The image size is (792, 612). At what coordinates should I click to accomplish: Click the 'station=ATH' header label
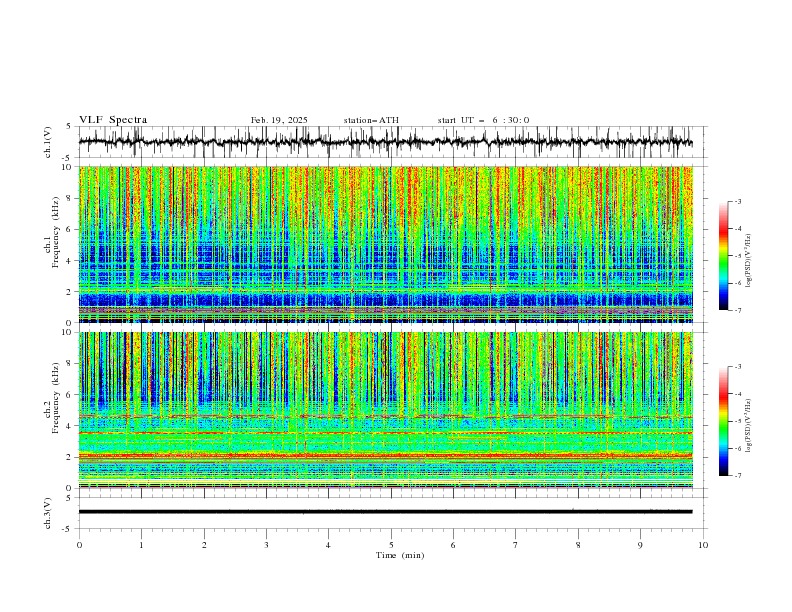tap(371, 120)
